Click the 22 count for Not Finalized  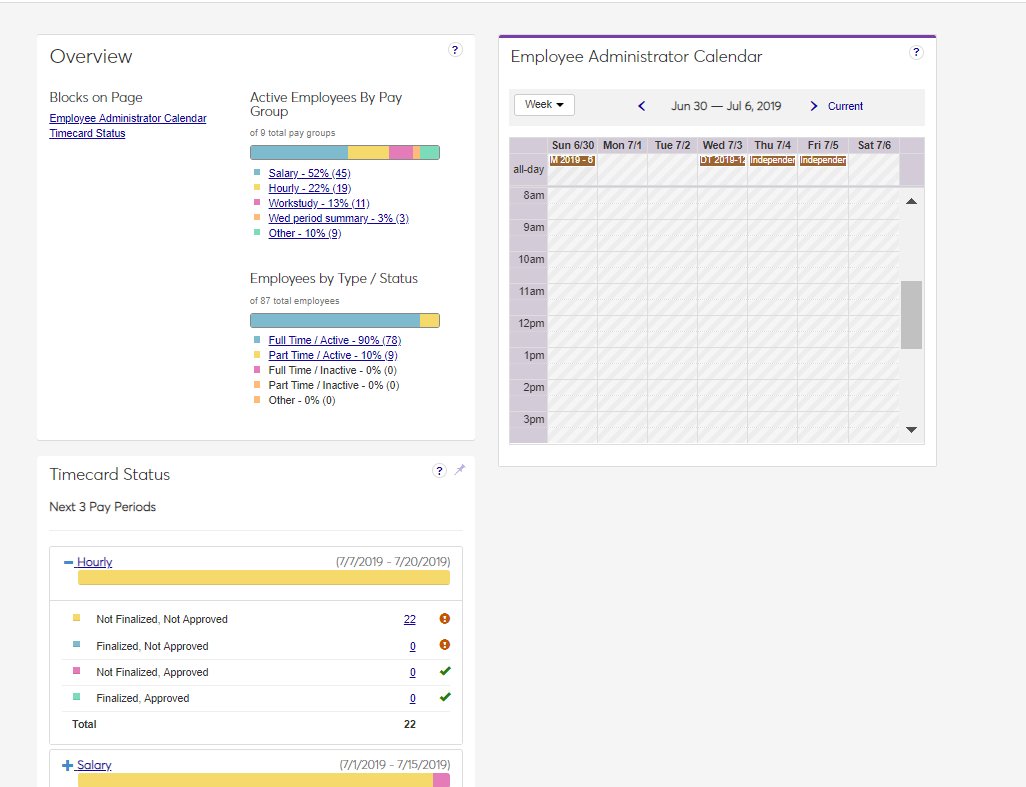tap(410, 620)
